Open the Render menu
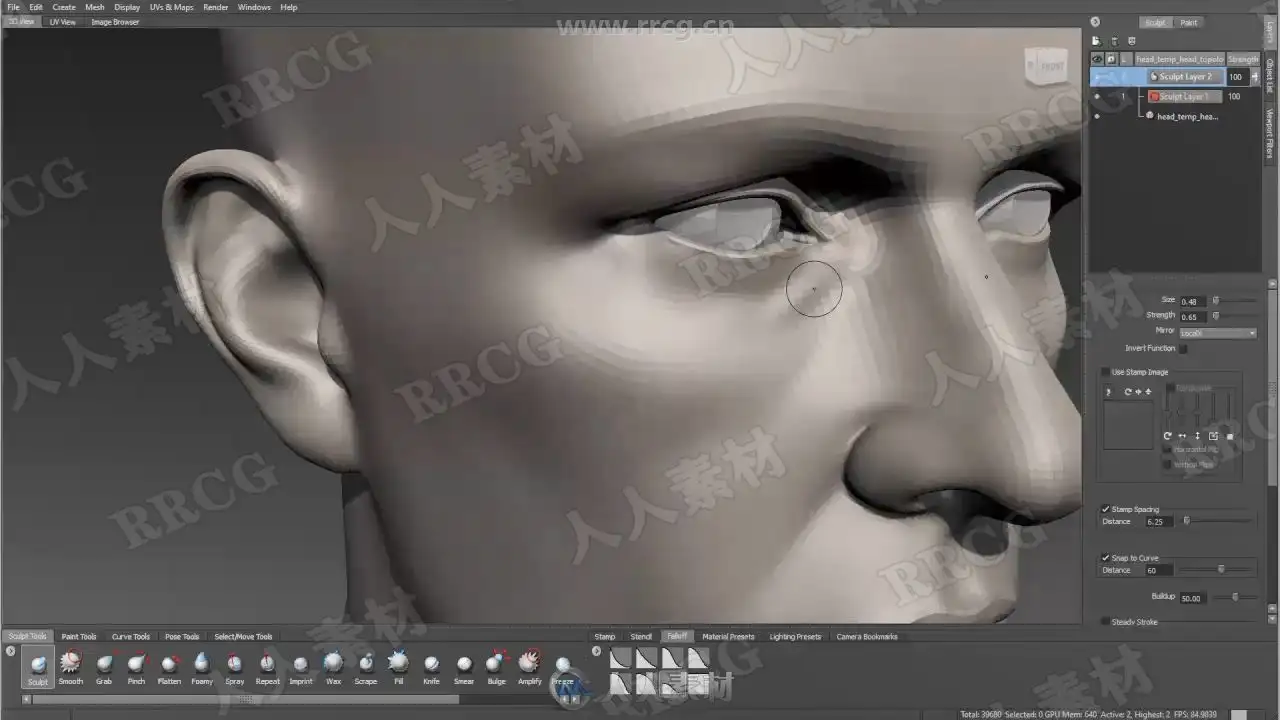This screenshot has height=720, width=1280. tap(216, 7)
